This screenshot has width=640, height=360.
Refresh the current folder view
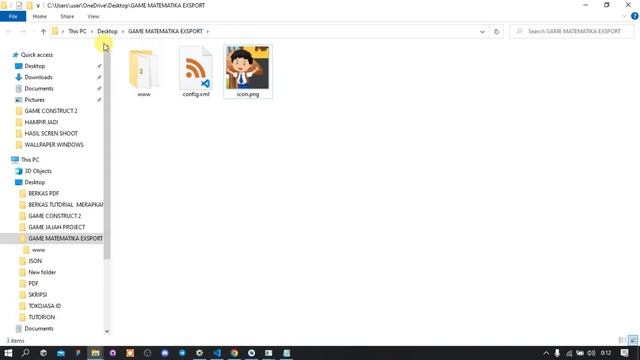[x=496, y=31]
